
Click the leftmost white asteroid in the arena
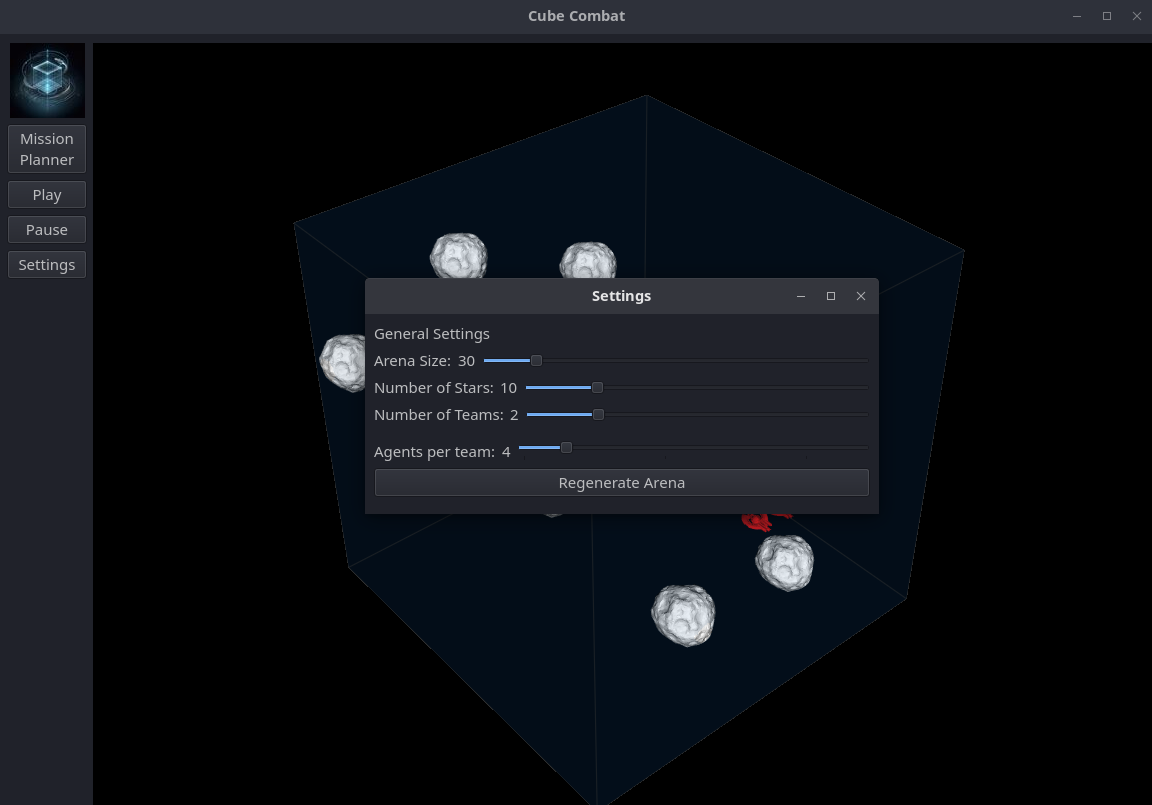(343, 362)
